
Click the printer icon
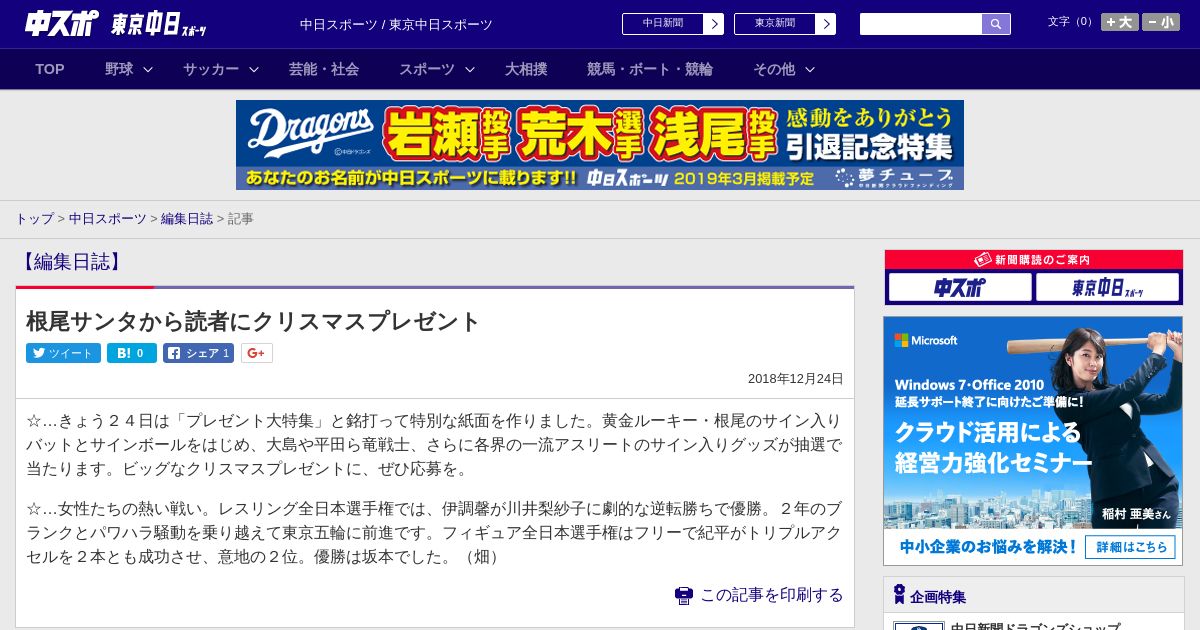[684, 596]
